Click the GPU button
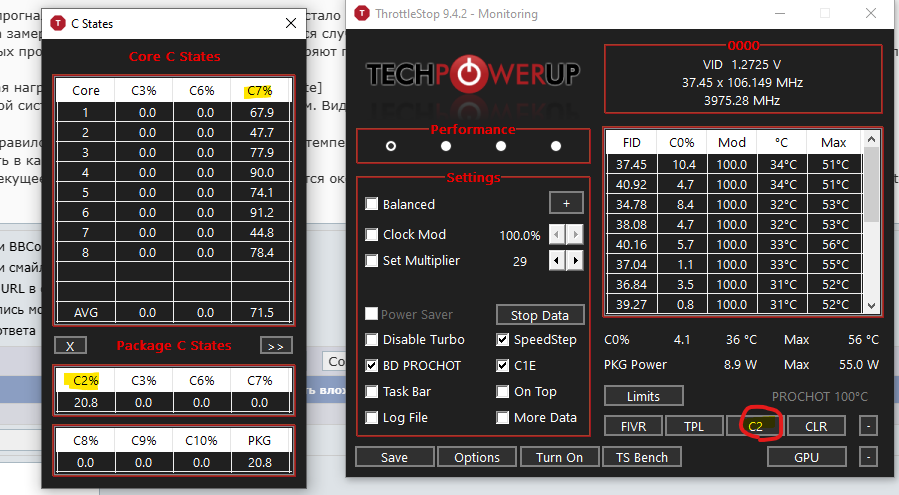Viewport: 899px width, 495px height. point(807,457)
